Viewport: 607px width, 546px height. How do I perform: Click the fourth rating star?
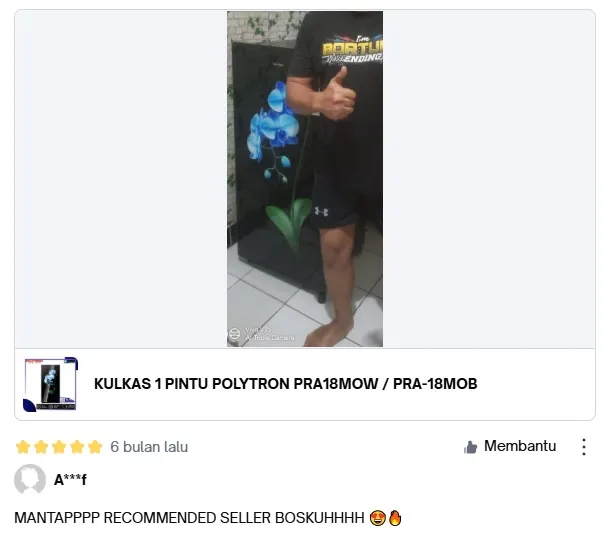coord(77,446)
